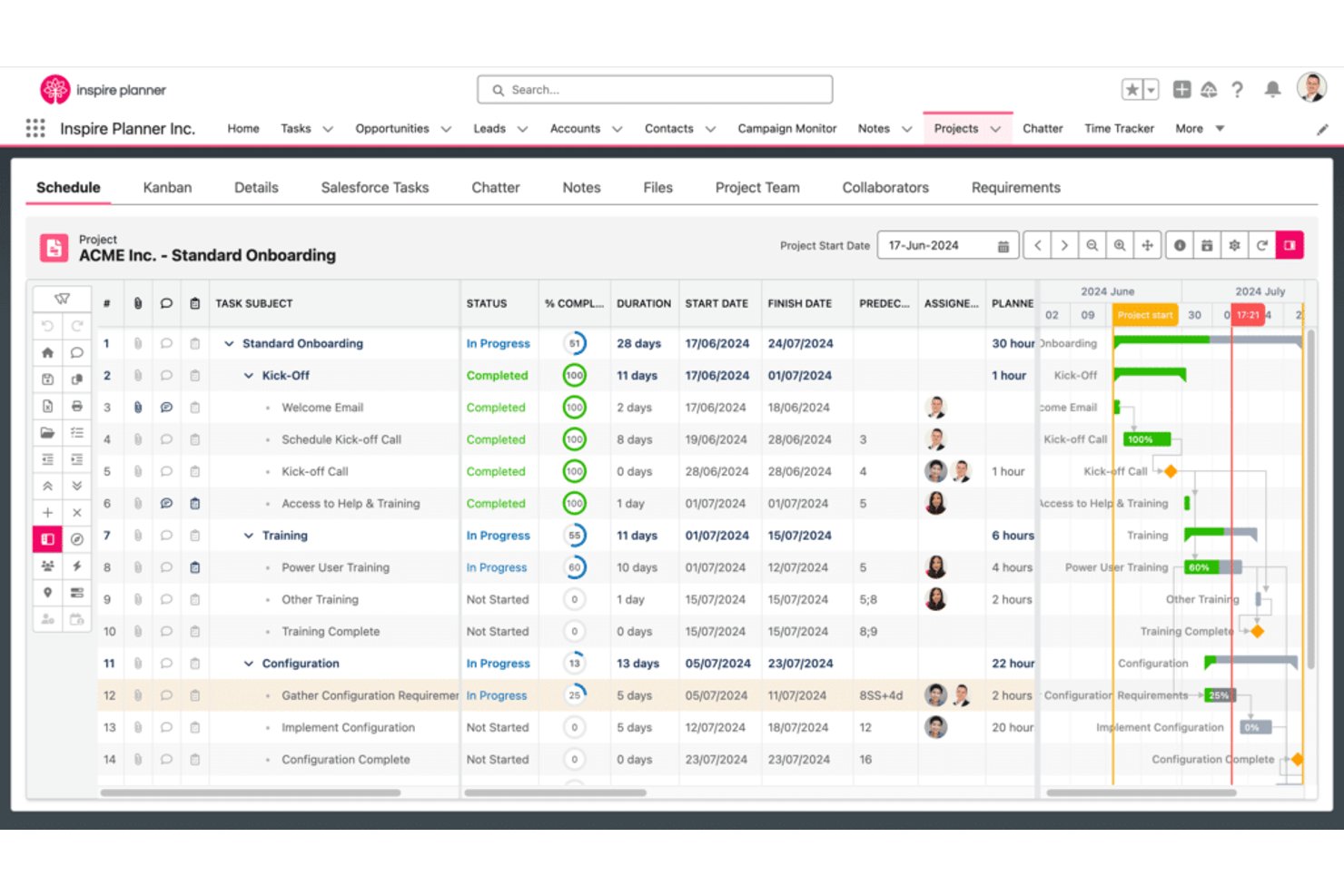The width and height of the screenshot is (1344, 896).
Task: Click the indent task icon
Action: click(x=77, y=459)
